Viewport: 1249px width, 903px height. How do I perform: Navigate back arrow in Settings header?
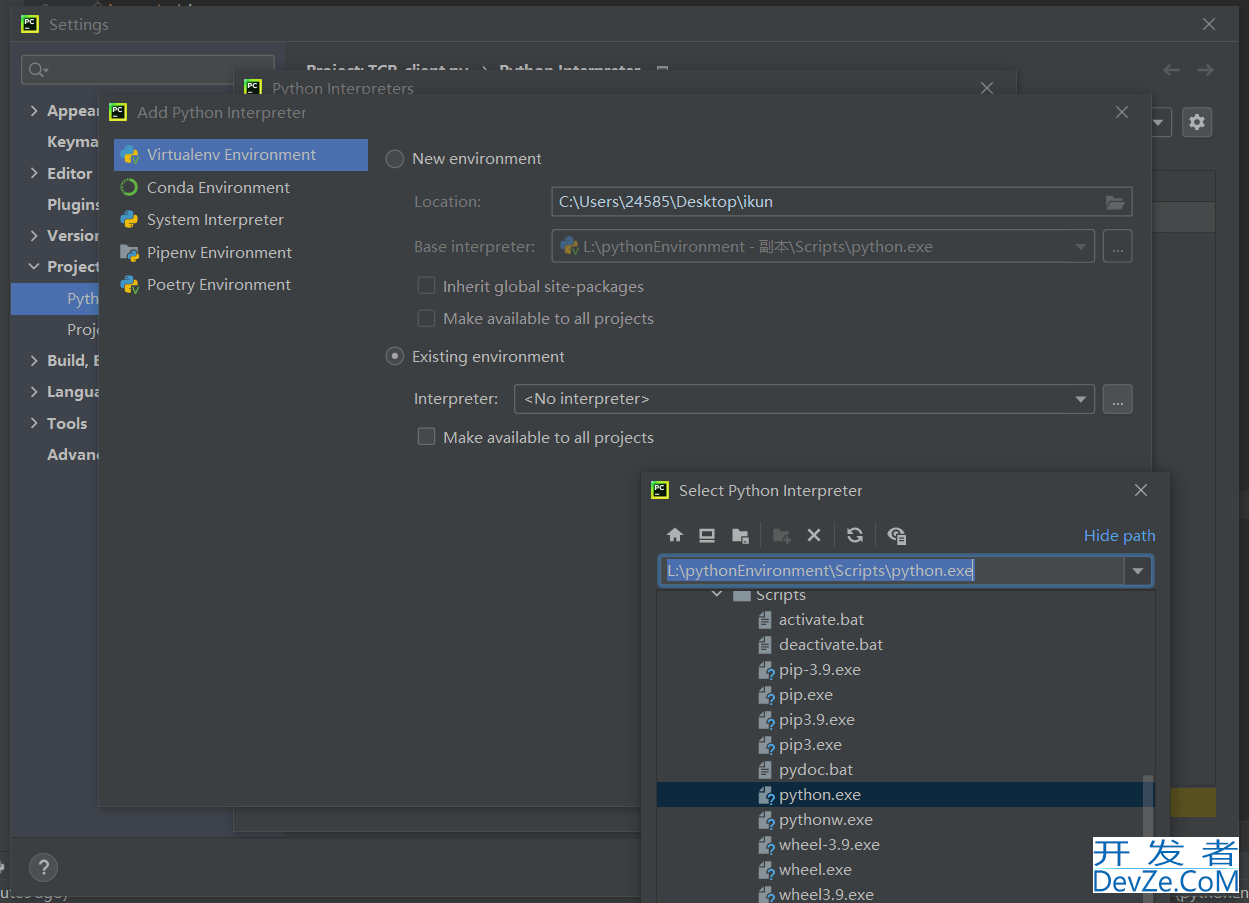click(1171, 70)
